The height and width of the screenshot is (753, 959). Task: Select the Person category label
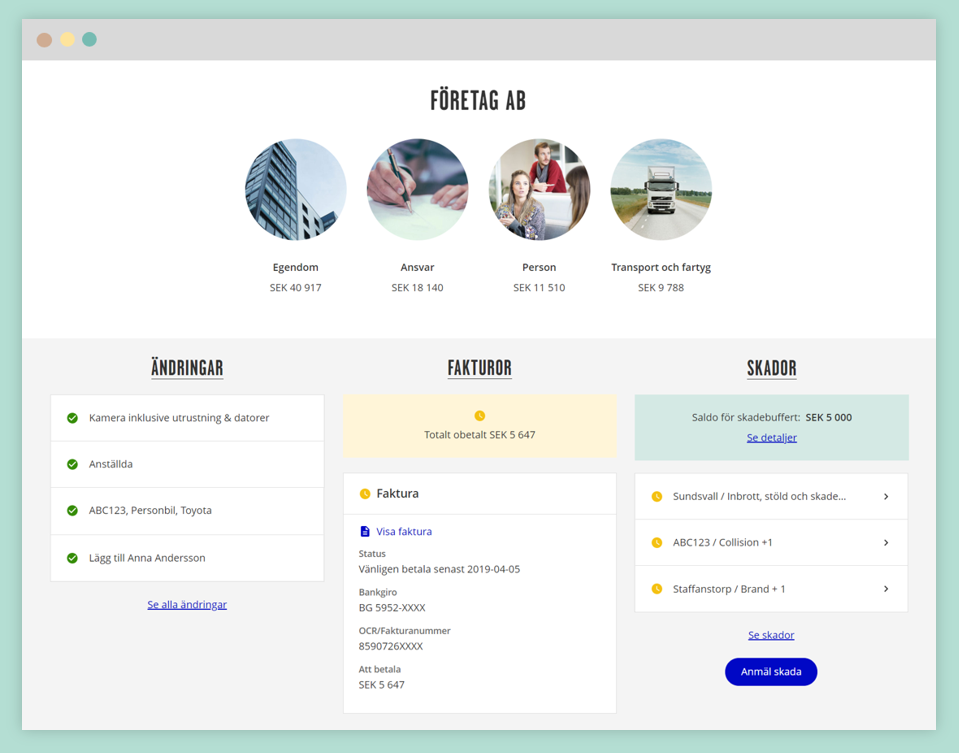click(539, 267)
